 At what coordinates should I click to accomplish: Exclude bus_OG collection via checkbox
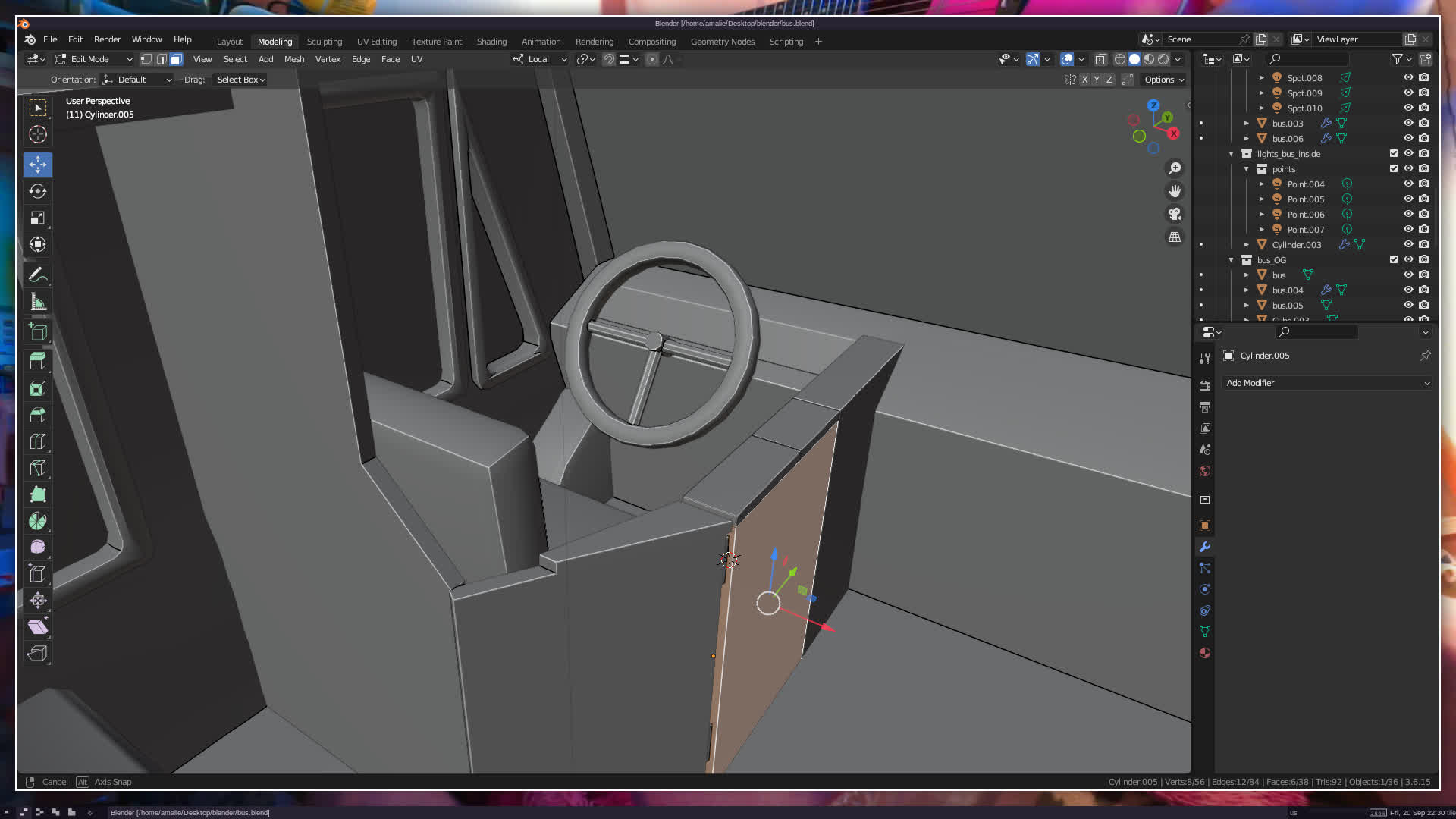pos(1394,259)
